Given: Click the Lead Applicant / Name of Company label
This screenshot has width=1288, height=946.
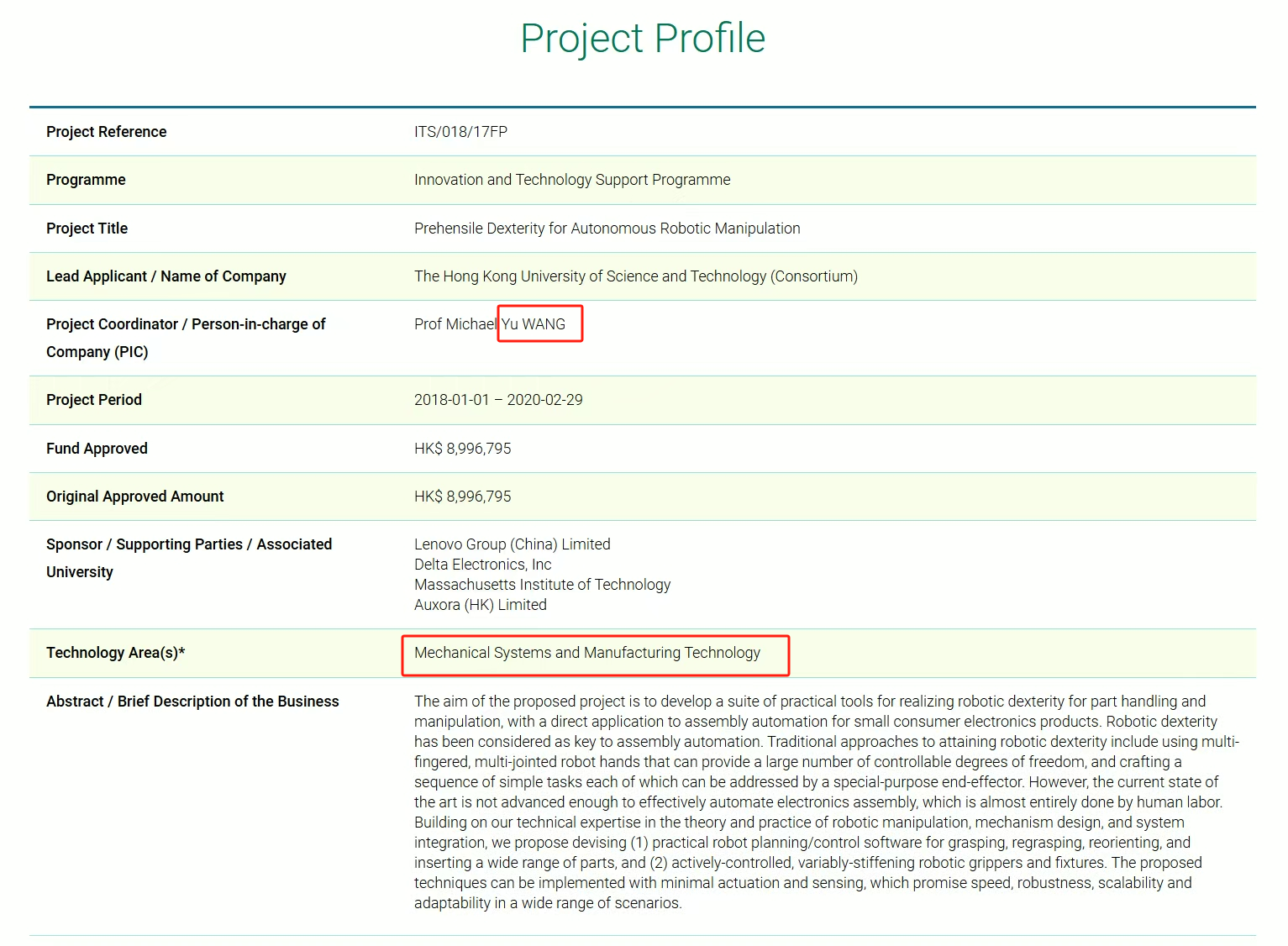Looking at the screenshot, I should tap(166, 276).
